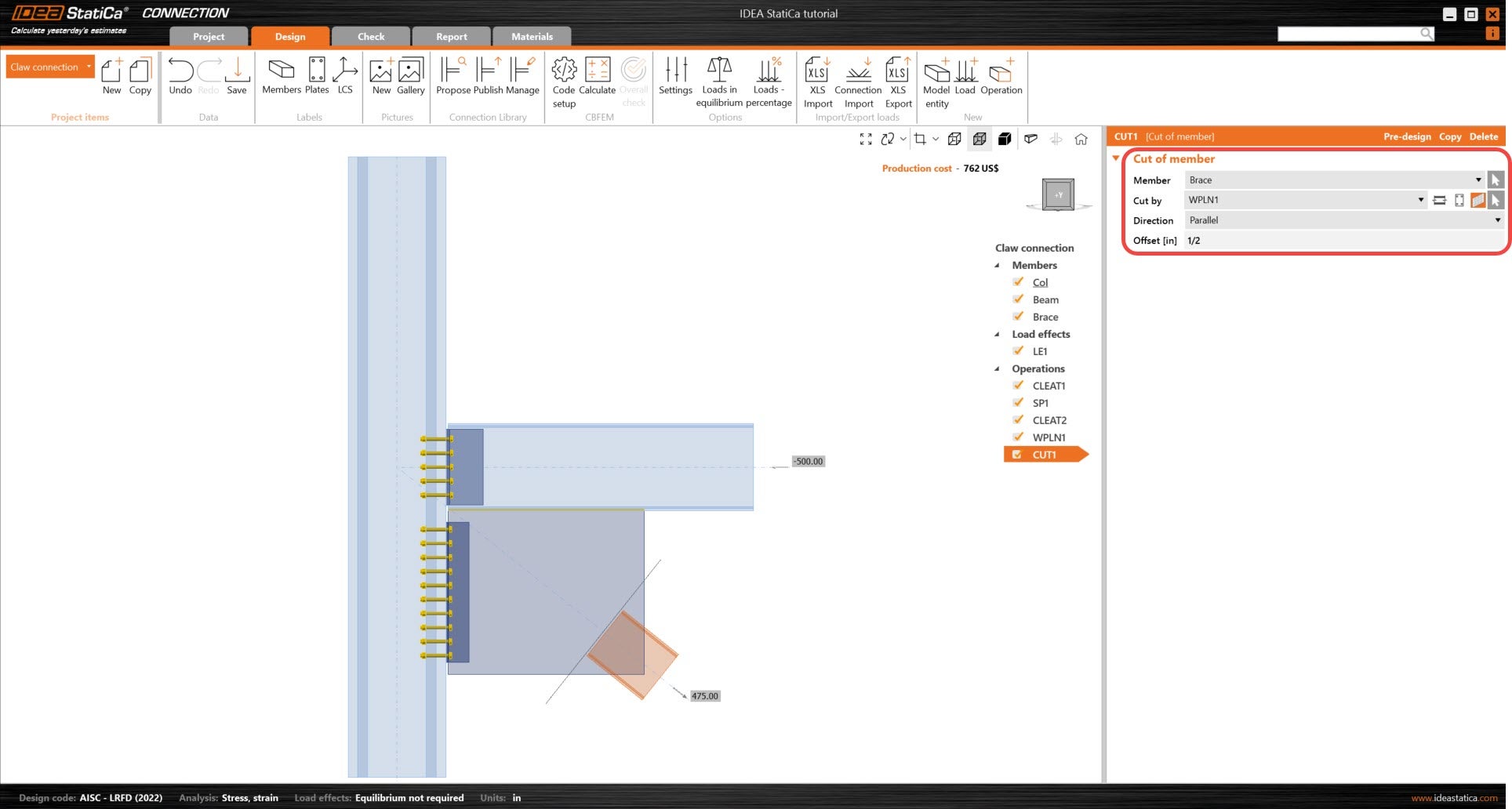Collapse the Operations tree section
Screen dimensions: 1512x809
(998, 368)
